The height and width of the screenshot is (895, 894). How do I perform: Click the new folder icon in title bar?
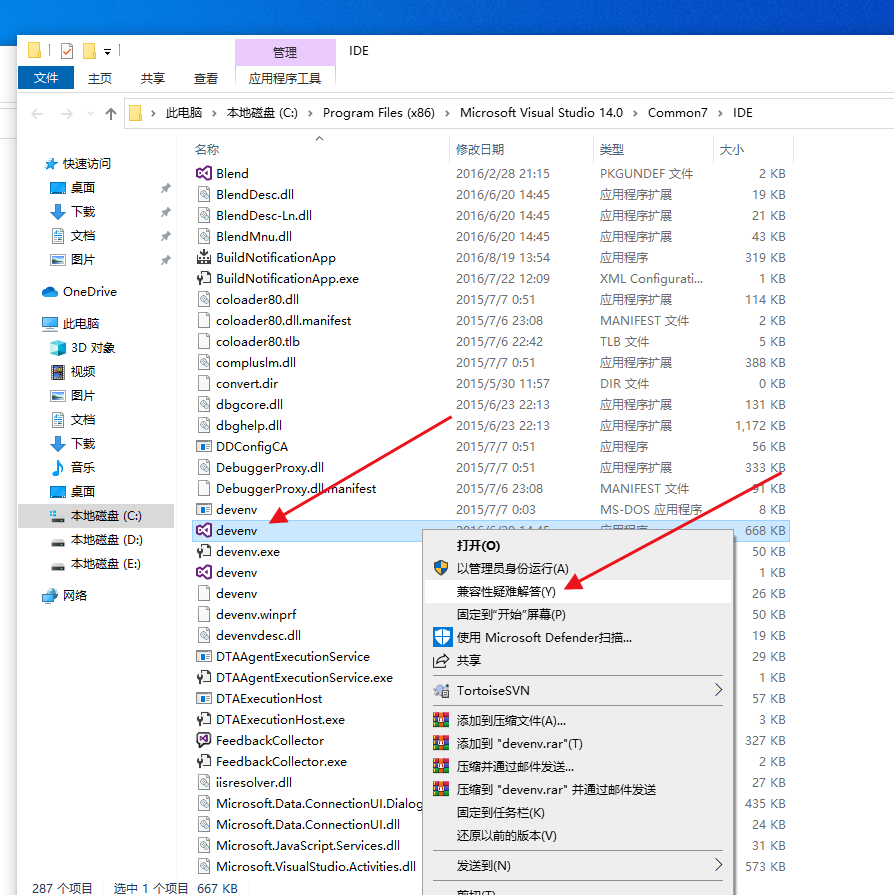pyautogui.click(x=89, y=51)
